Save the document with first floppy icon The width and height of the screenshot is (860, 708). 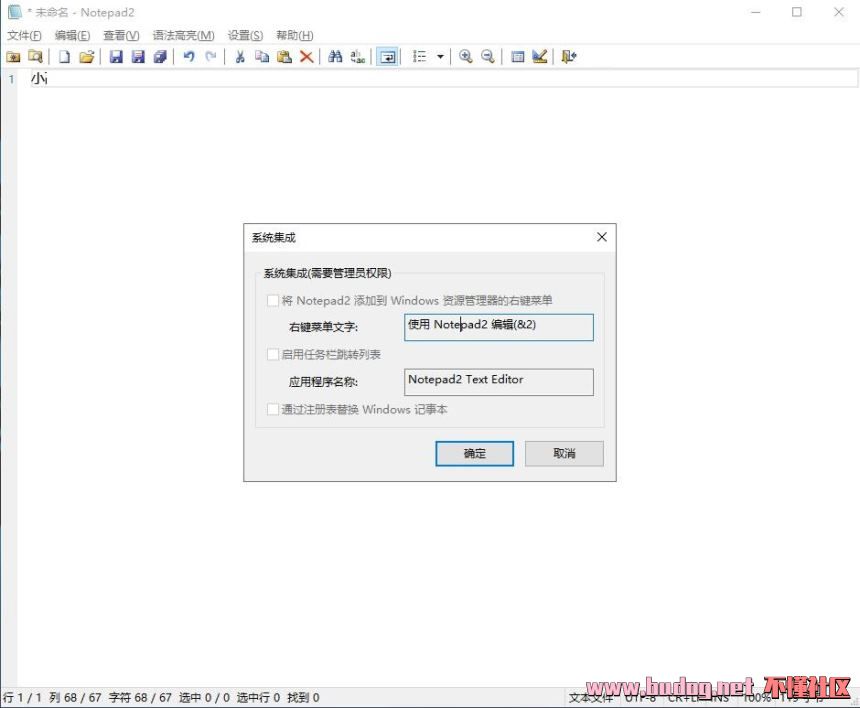(116, 56)
